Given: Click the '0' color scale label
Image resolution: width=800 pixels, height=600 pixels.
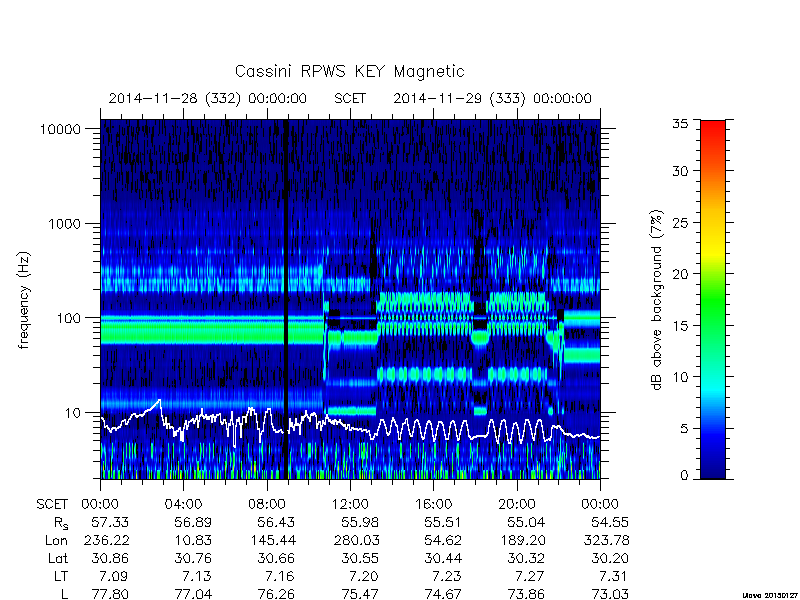Looking at the screenshot, I should (x=684, y=476).
